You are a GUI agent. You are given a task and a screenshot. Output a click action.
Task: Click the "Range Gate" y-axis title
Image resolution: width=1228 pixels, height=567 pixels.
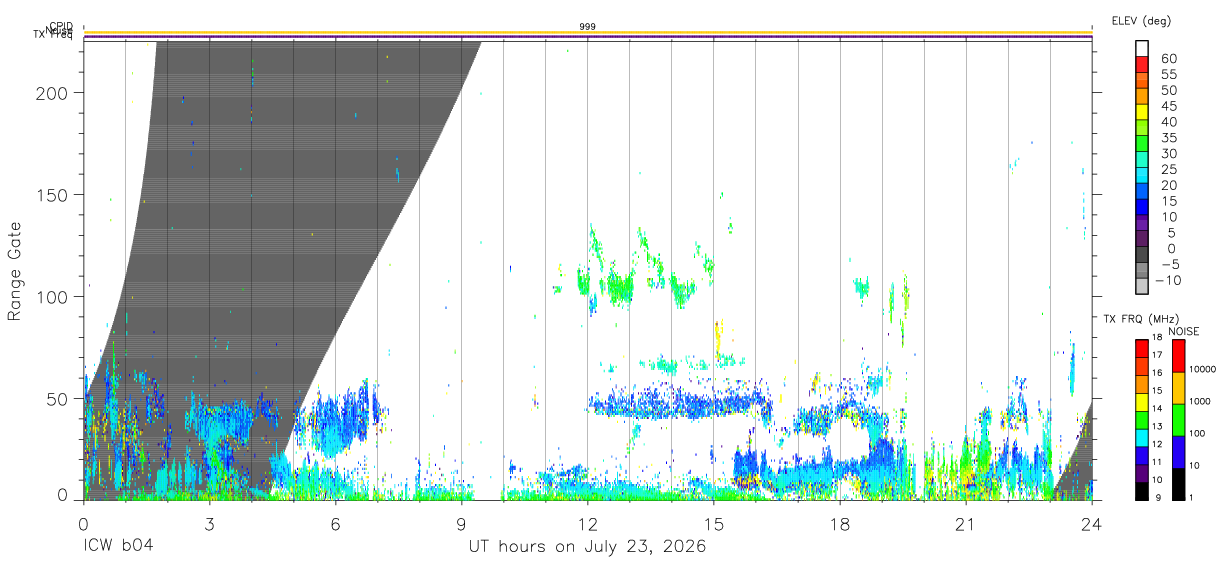click(15, 271)
